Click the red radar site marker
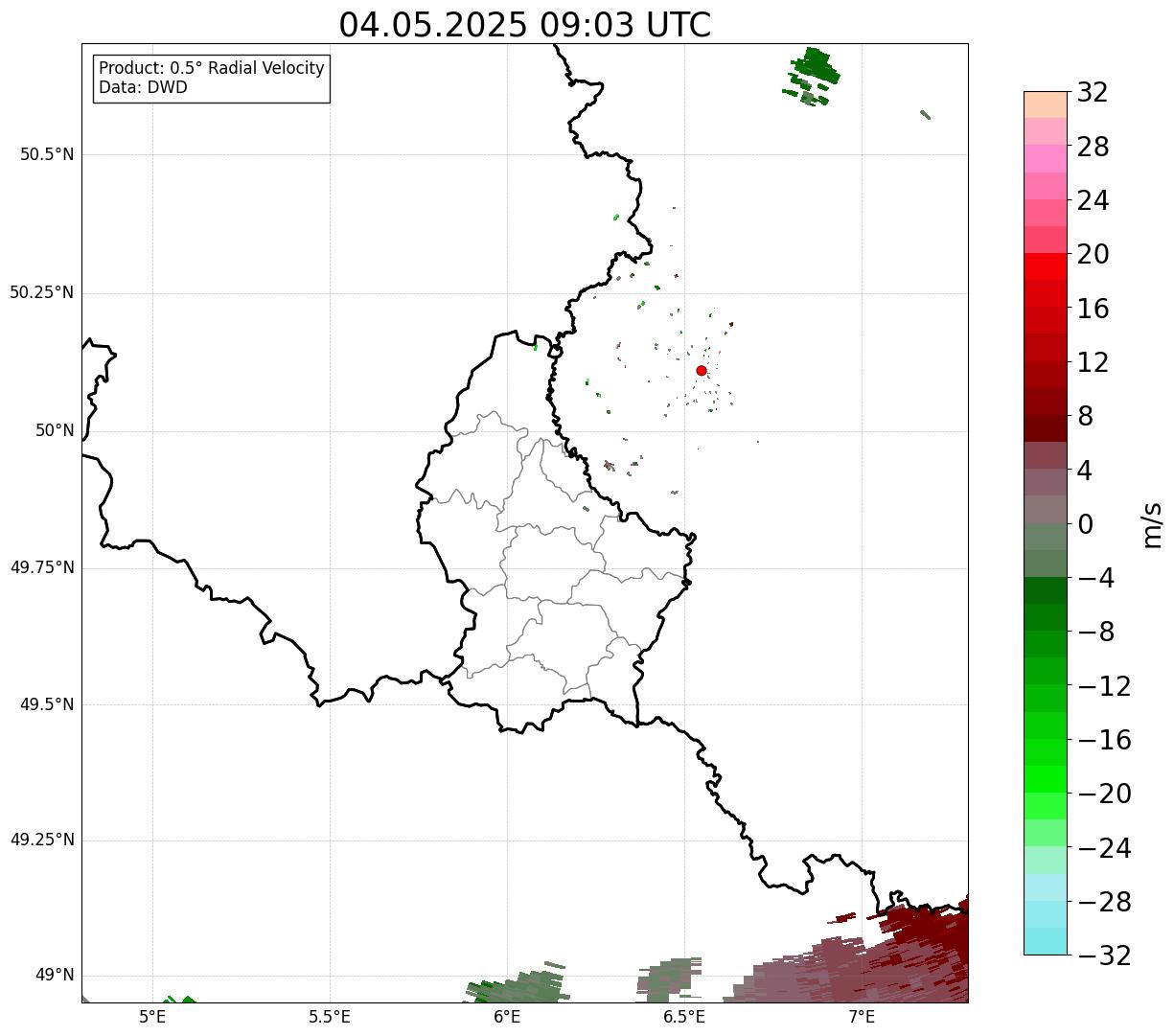Viewport: 1174px width, 1036px height. tap(702, 370)
